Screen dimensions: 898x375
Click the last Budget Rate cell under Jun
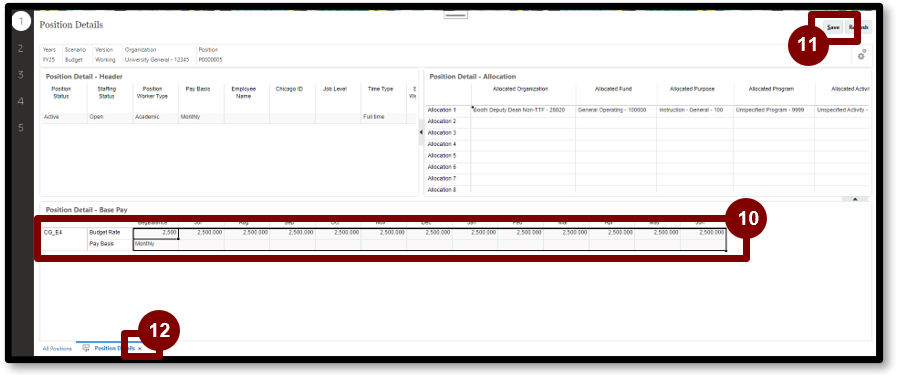pyautogui.click(x=703, y=233)
